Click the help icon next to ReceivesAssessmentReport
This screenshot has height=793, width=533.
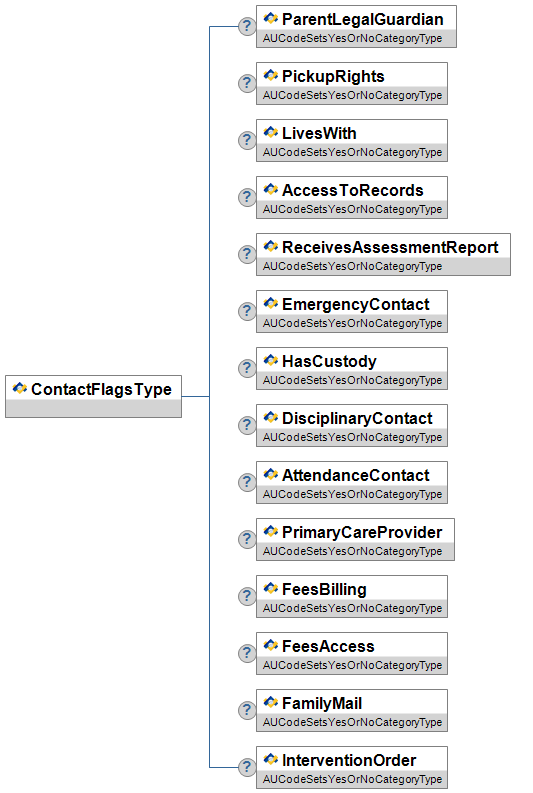(247, 254)
